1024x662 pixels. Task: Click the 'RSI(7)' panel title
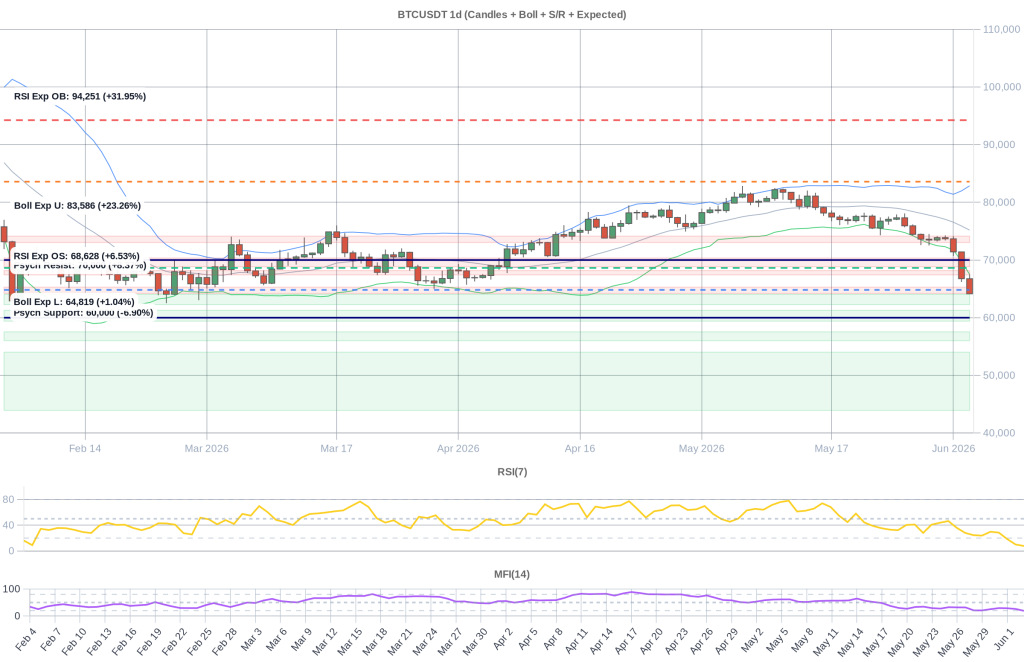[512, 471]
